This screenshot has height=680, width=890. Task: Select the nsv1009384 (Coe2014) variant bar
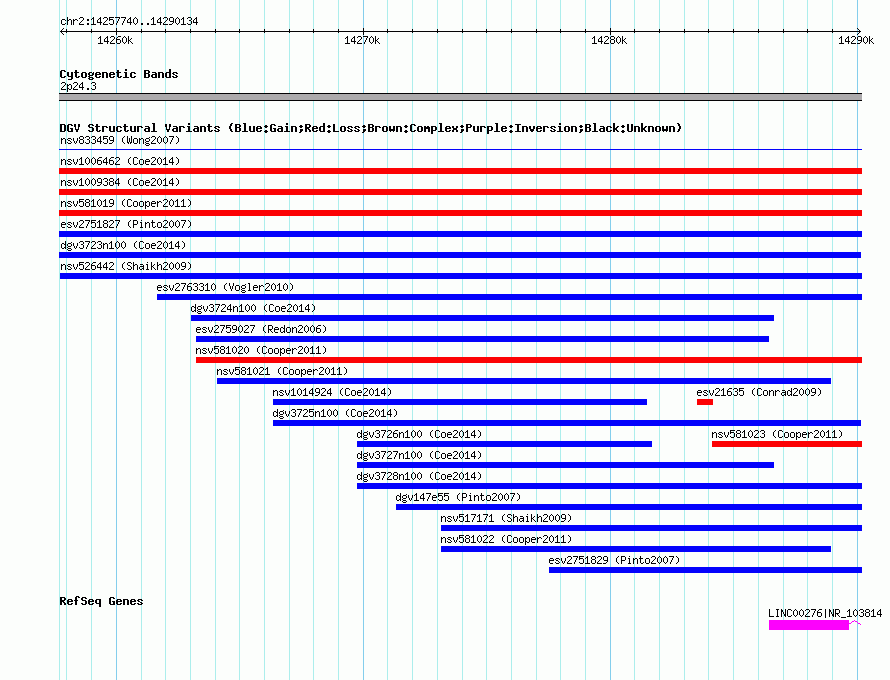pos(460,192)
